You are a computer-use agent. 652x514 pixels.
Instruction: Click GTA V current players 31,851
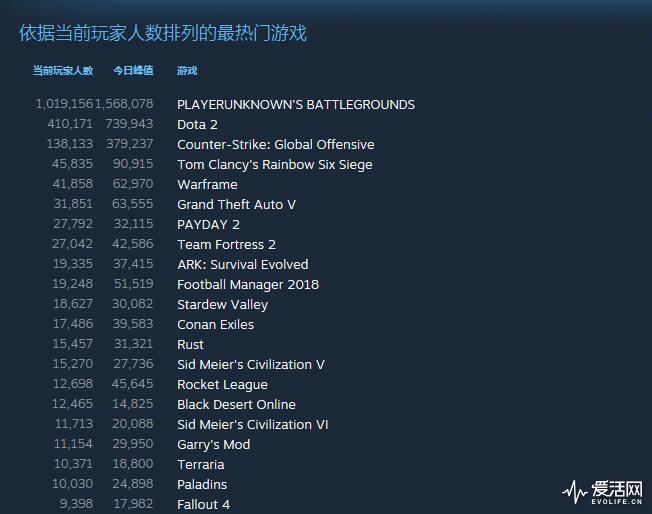[73, 203]
